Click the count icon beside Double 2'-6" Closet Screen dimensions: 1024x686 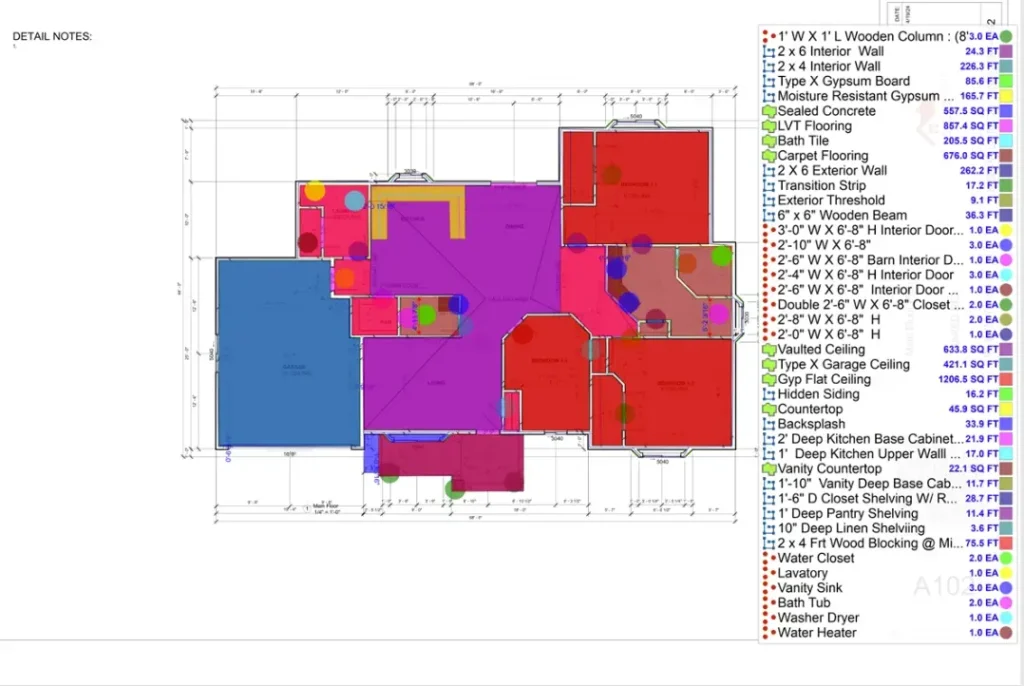(768, 305)
